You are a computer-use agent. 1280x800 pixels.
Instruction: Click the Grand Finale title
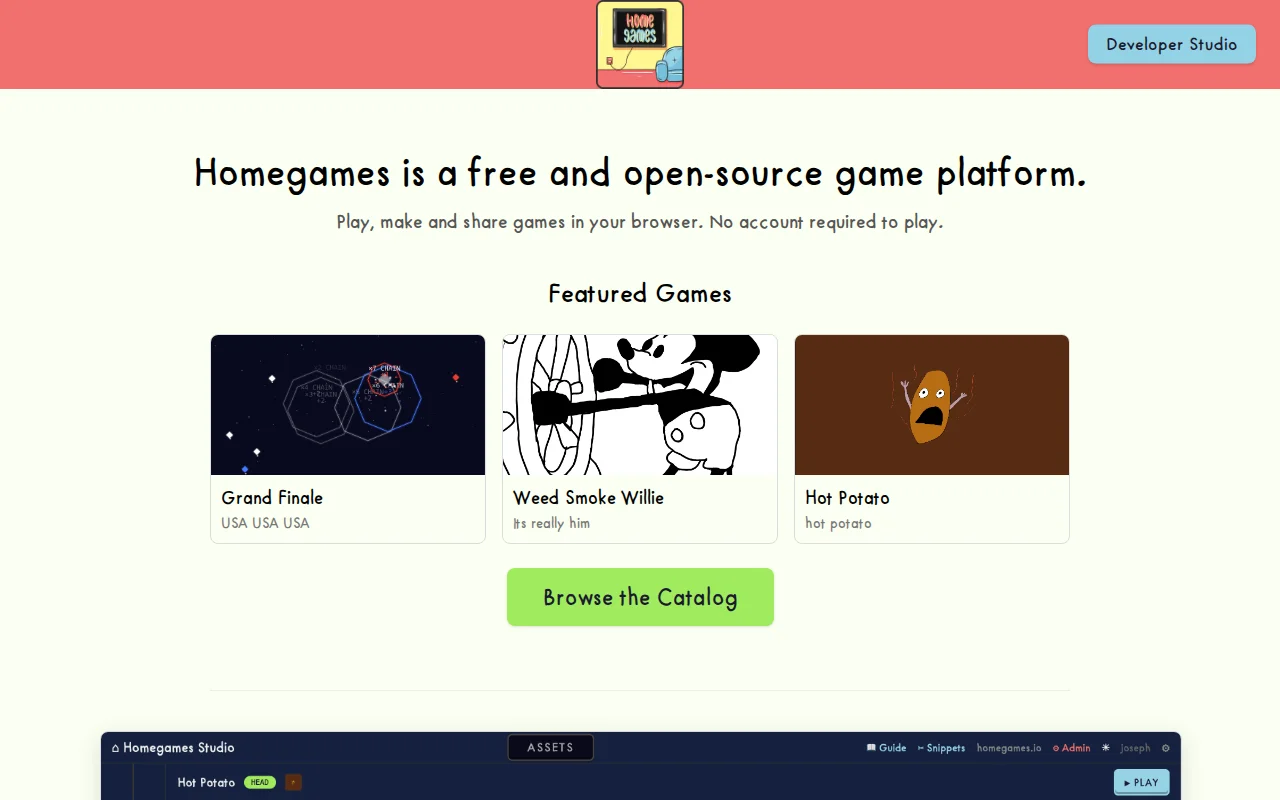272,497
